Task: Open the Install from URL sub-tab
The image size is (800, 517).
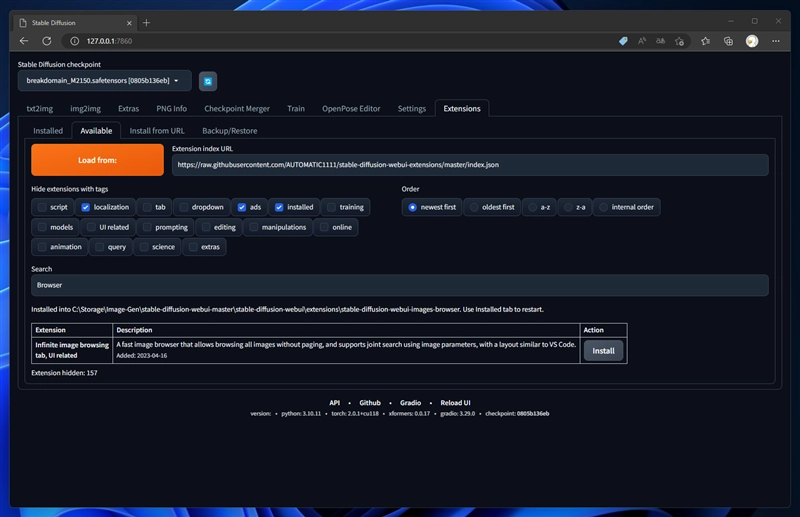Action: point(157,131)
